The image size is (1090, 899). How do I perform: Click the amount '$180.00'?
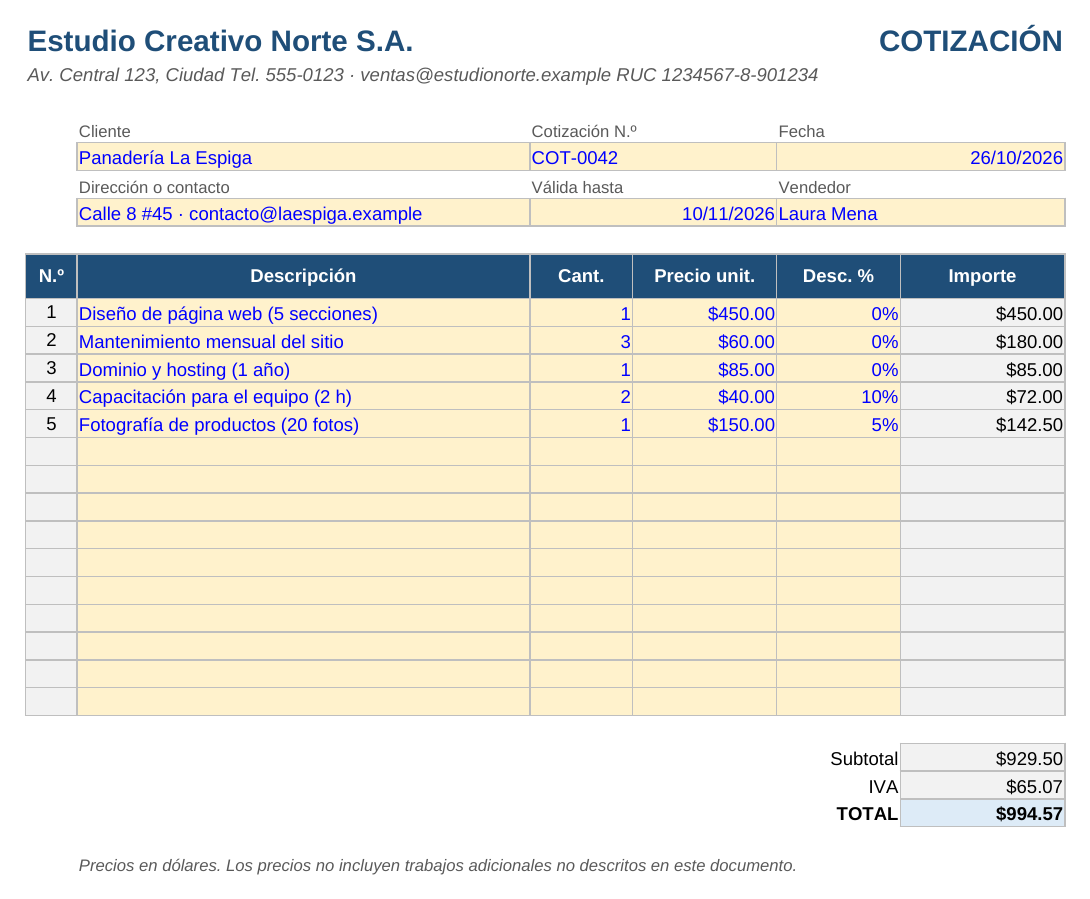(x=982, y=341)
